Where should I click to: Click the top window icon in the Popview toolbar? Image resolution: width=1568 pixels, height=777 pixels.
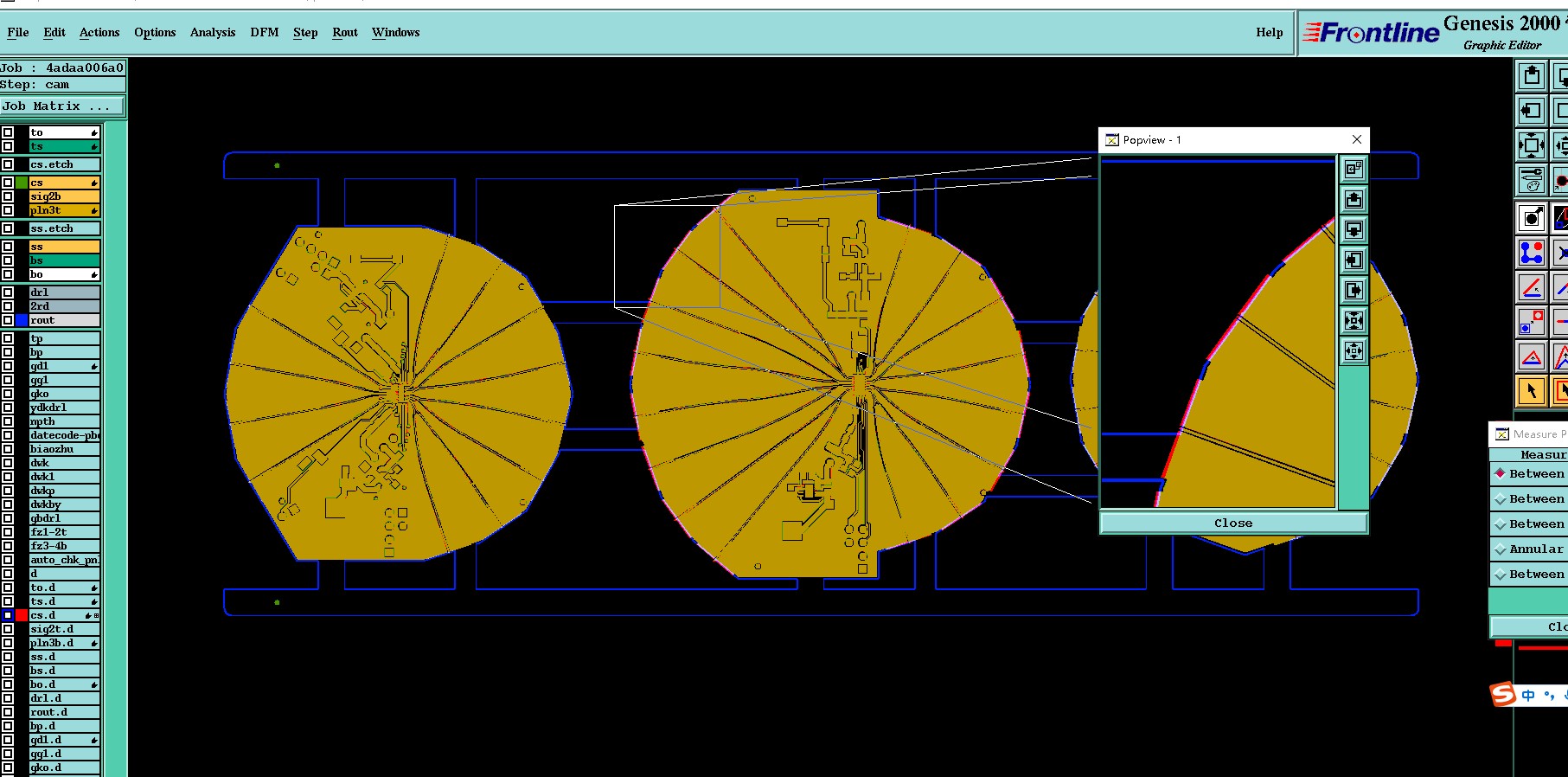pyautogui.click(x=1354, y=170)
